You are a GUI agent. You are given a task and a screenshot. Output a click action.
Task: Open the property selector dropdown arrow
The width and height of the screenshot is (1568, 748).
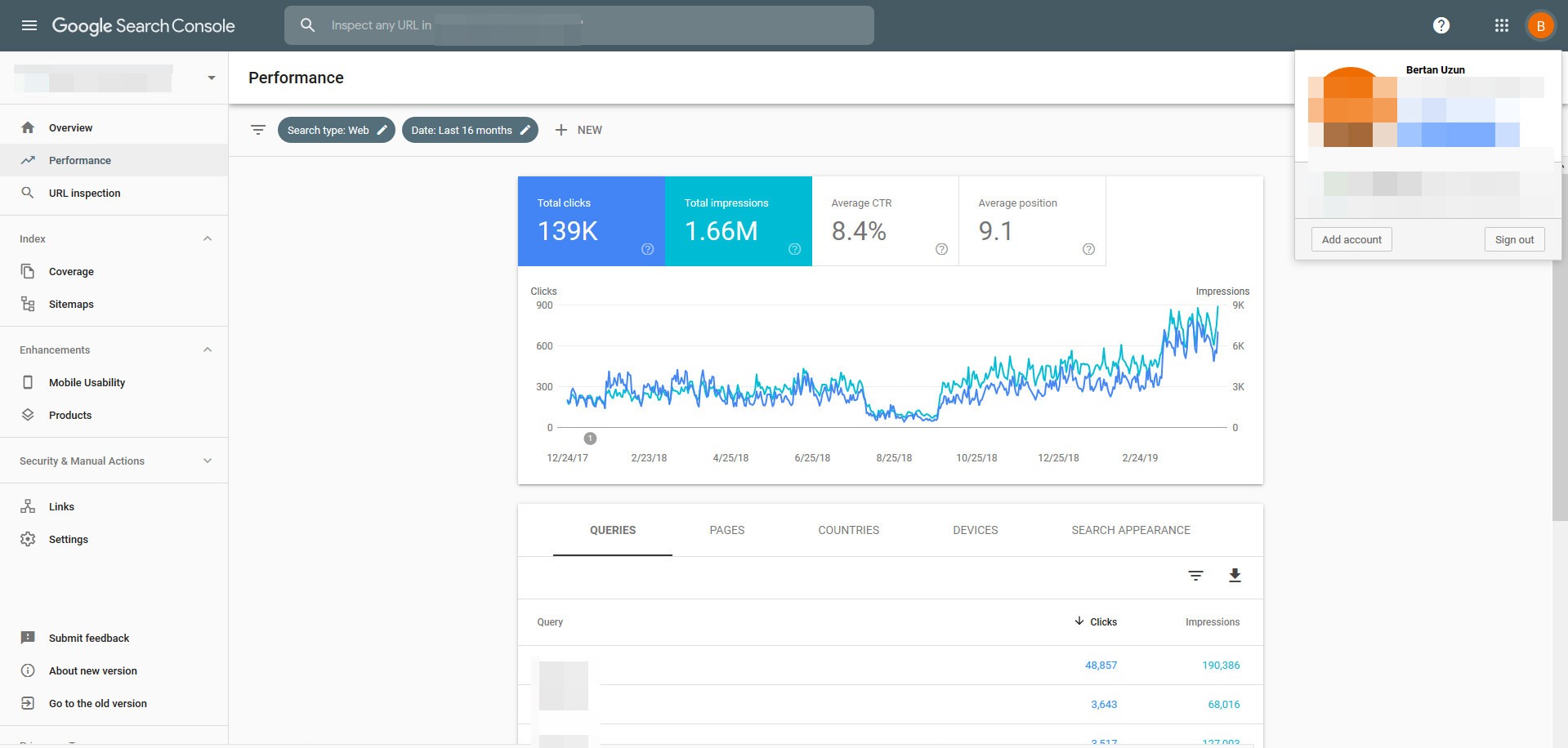(x=211, y=78)
